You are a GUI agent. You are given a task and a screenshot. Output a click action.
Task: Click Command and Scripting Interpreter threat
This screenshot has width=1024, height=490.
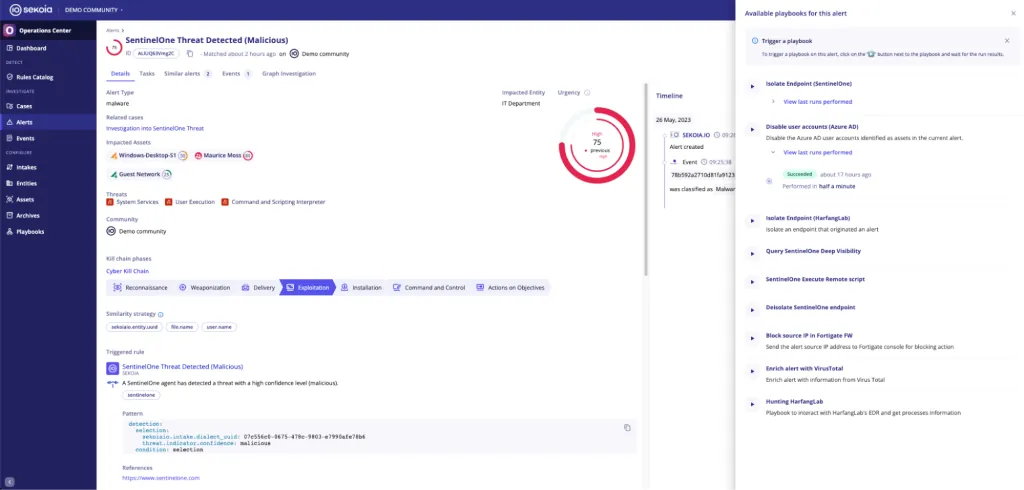(273, 202)
